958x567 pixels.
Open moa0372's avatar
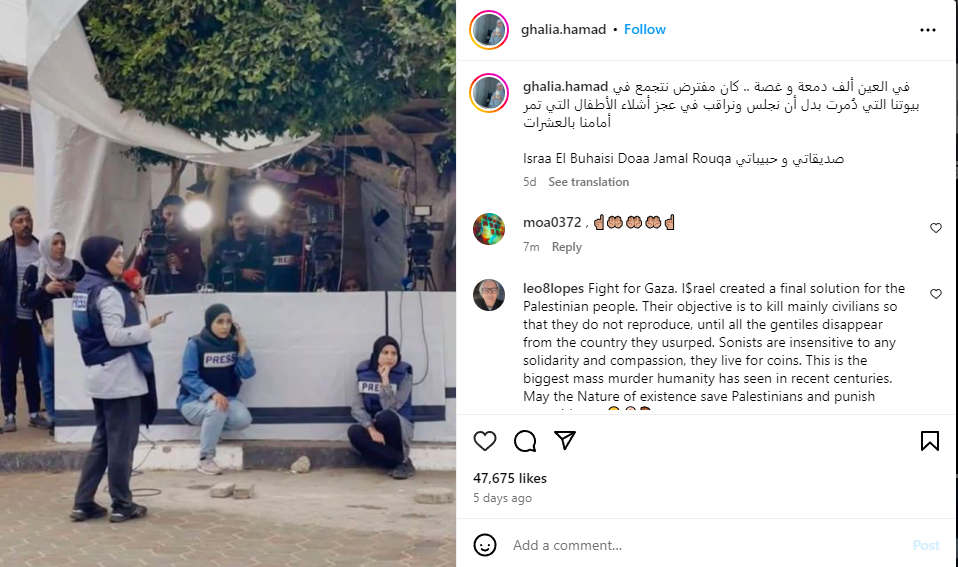pyautogui.click(x=489, y=229)
